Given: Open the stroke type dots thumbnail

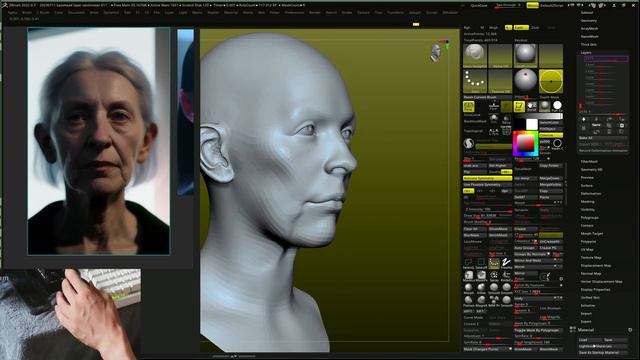Looking at the screenshot, I should coord(475,81).
